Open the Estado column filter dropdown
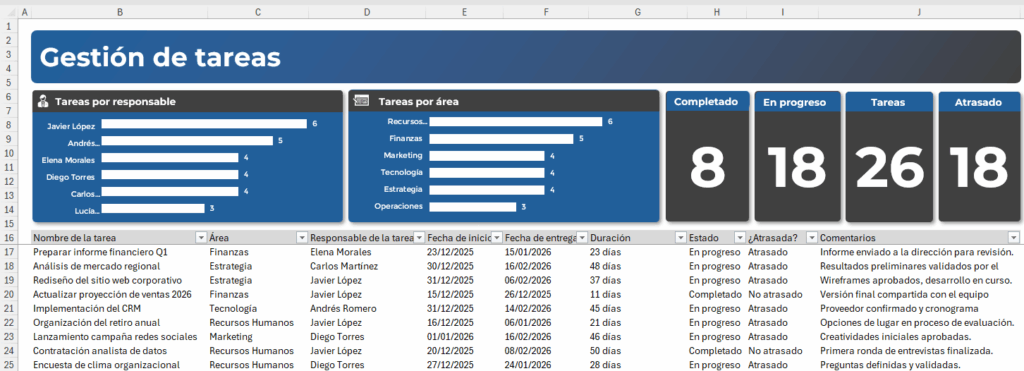Viewport: 1024px width, 371px height. click(739, 238)
